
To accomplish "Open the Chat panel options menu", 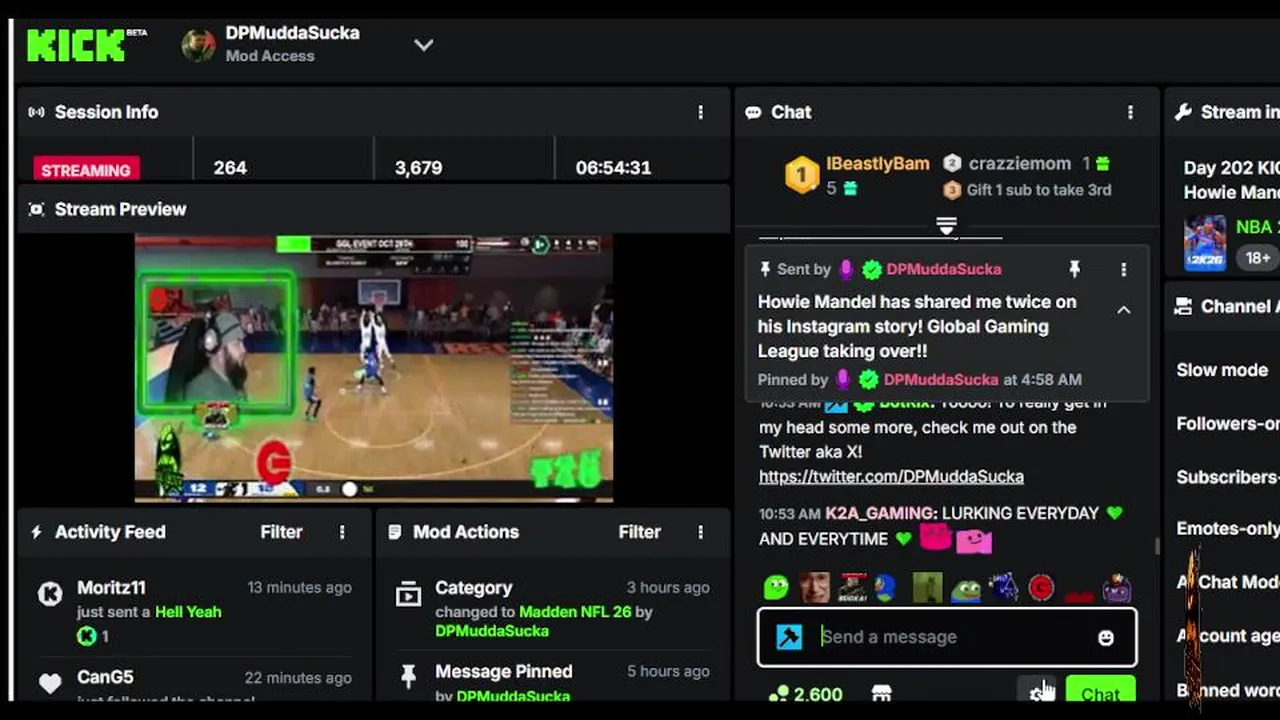I will (1130, 112).
